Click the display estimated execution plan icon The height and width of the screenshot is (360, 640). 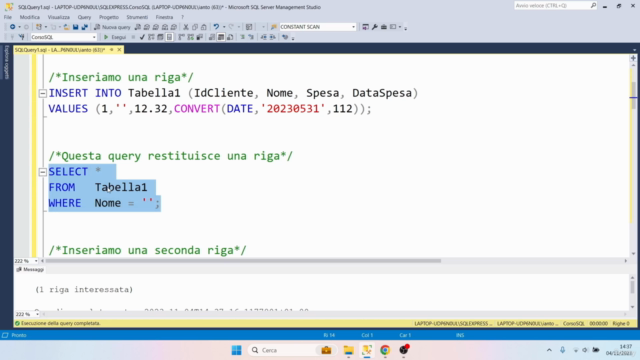(151, 37)
